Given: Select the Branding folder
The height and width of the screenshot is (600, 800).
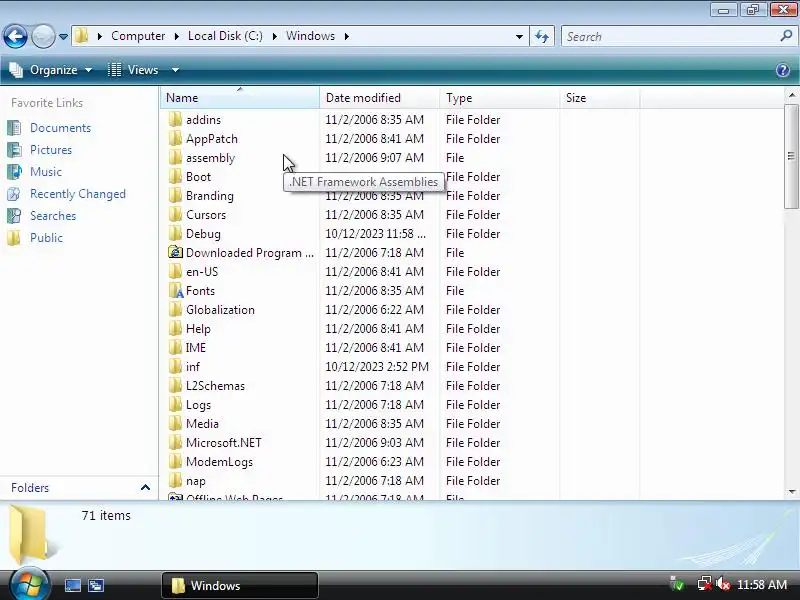Looking at the screenshot, I should pyautogui.click(x=210, y=195).
